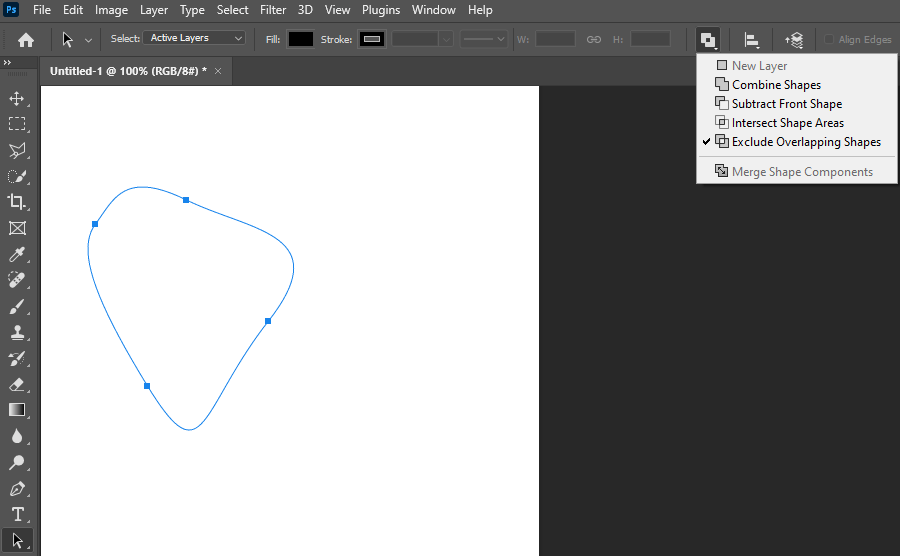Image resolution: width=900 pixels, height=556 pixels.
Task: Open the stroke width dropdown
Action: tap(446, 39)
